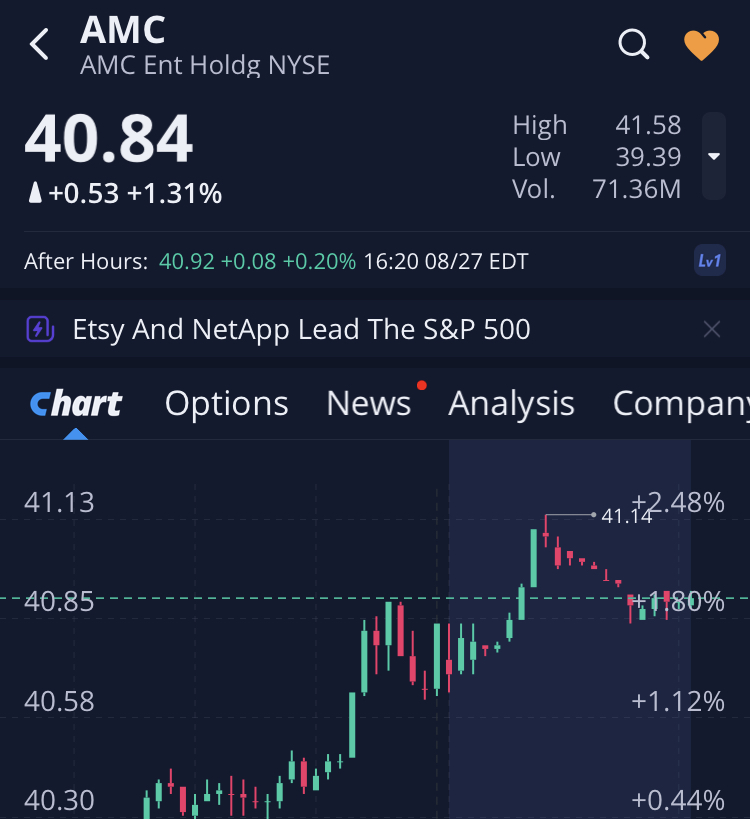The width and height of the screenshot is (750, 819).
Task: Toggle the orange favorite heart
Action: coord(701,45)
